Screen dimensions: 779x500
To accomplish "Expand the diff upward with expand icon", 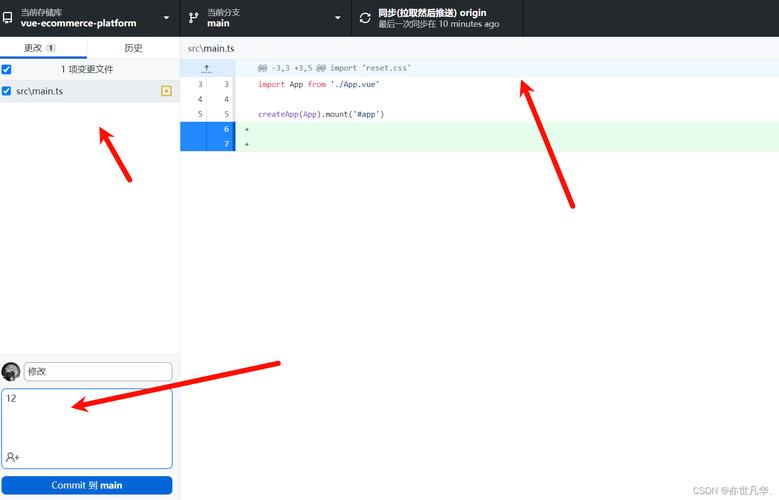I will [207, 68].
